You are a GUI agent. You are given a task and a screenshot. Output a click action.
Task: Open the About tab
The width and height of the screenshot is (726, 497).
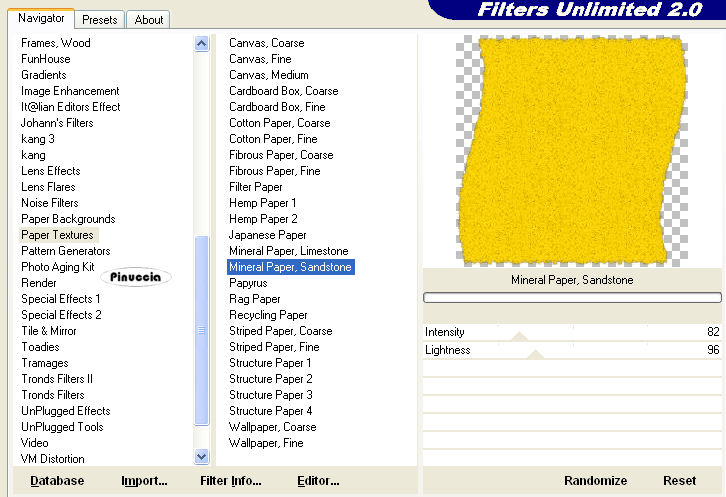click(149, 20)
